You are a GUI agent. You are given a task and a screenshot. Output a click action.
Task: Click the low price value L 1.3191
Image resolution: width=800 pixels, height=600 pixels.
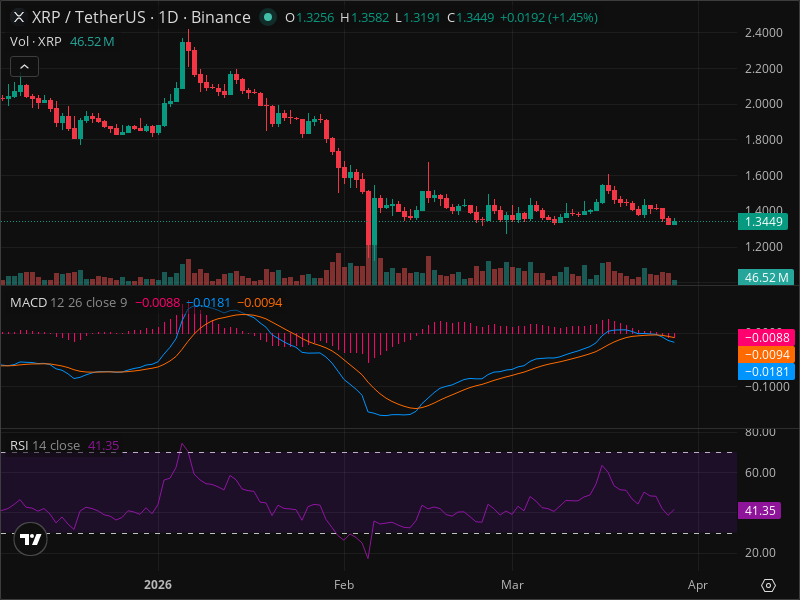coord(417,17)
